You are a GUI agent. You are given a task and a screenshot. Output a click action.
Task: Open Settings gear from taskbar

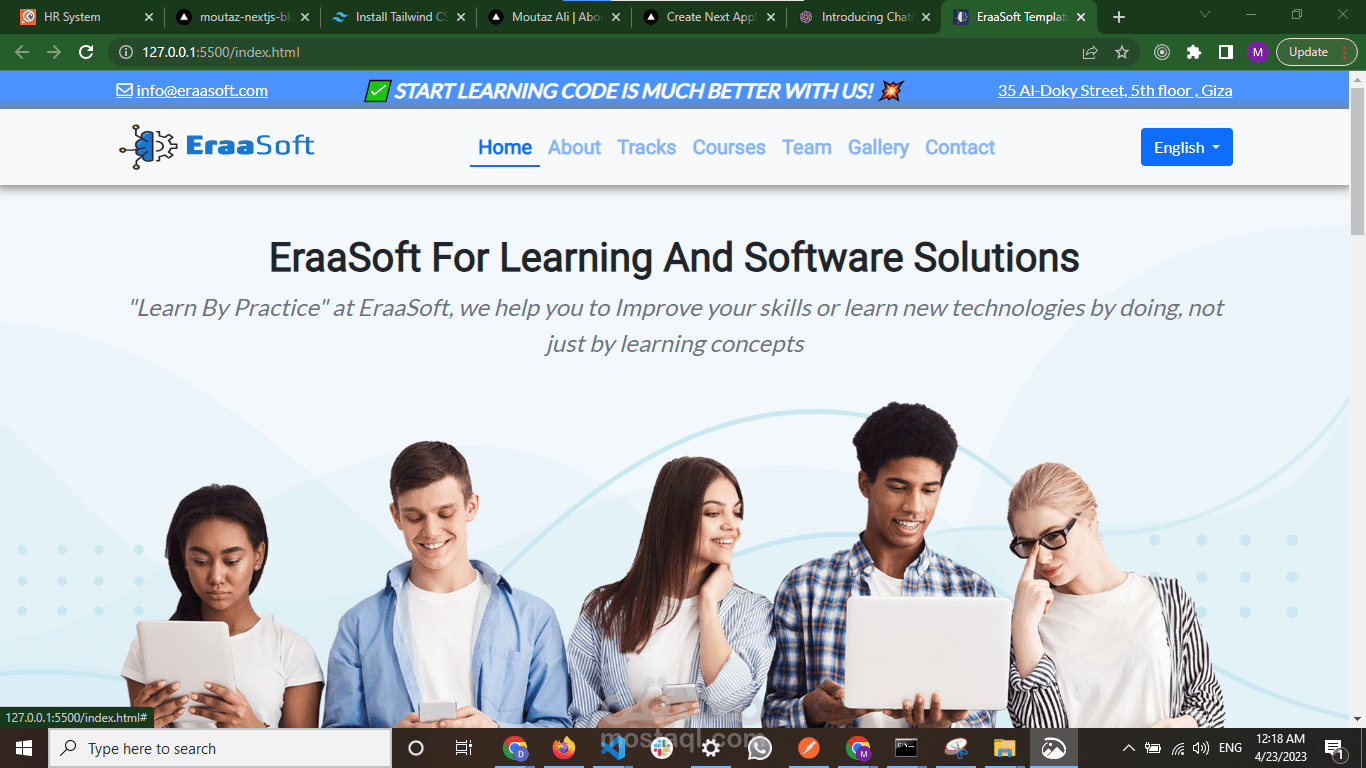[x=711, y=748]
